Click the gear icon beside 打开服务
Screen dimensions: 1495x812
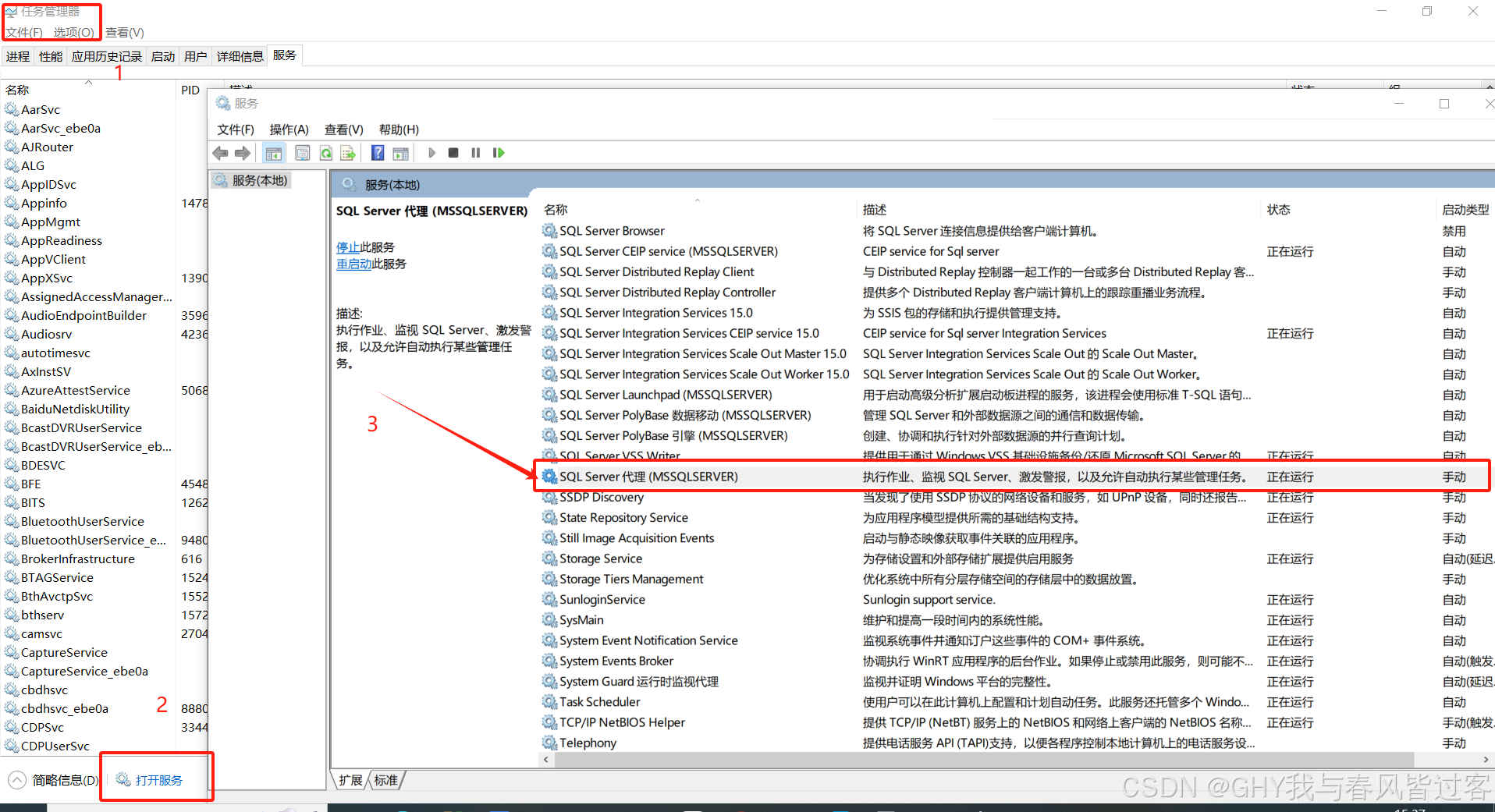[123, 779]
